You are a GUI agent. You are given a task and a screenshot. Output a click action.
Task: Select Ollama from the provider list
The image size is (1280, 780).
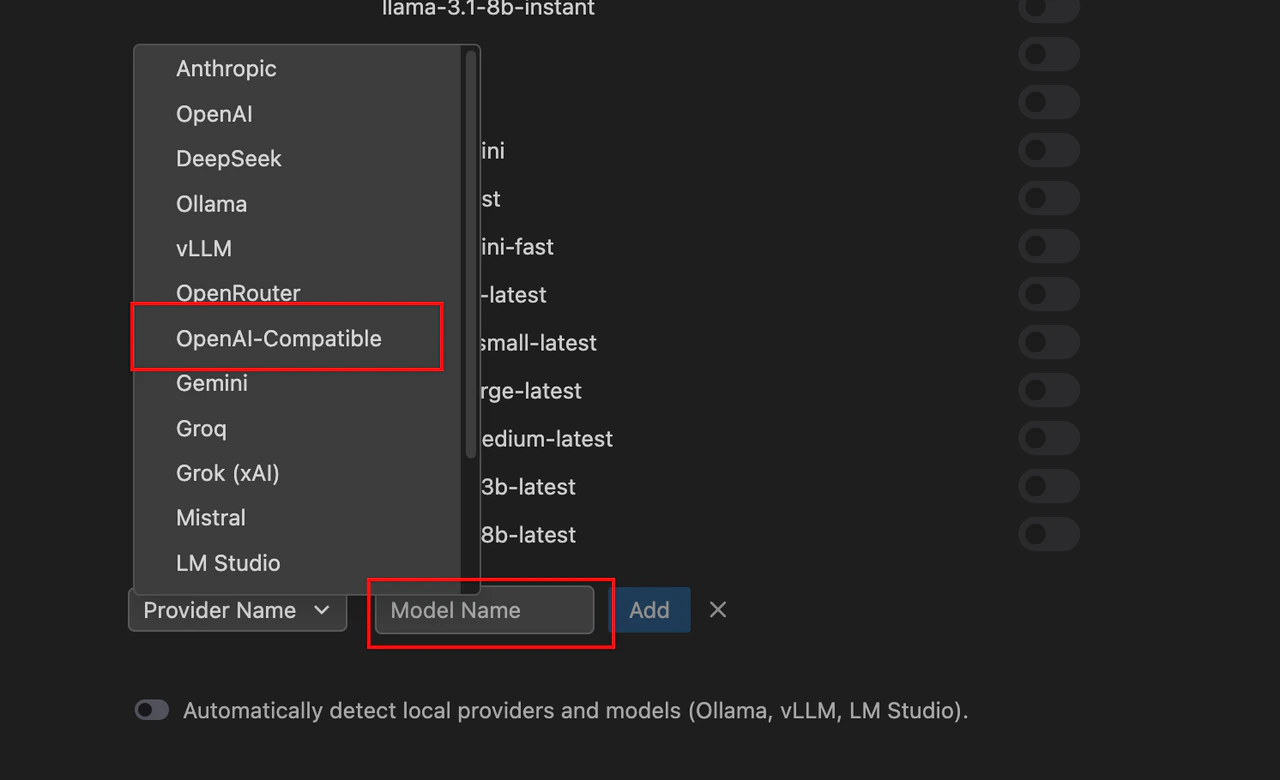(298, 204)
